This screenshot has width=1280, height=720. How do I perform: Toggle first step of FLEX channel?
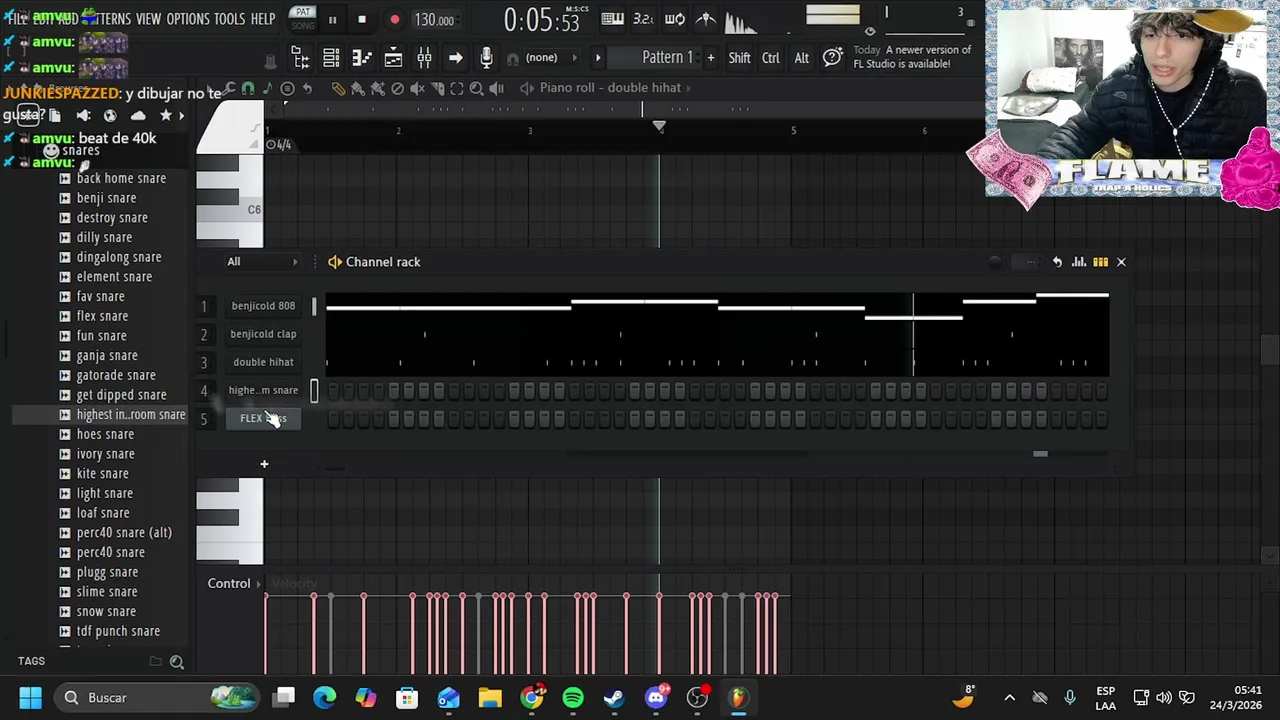(333, 419)
